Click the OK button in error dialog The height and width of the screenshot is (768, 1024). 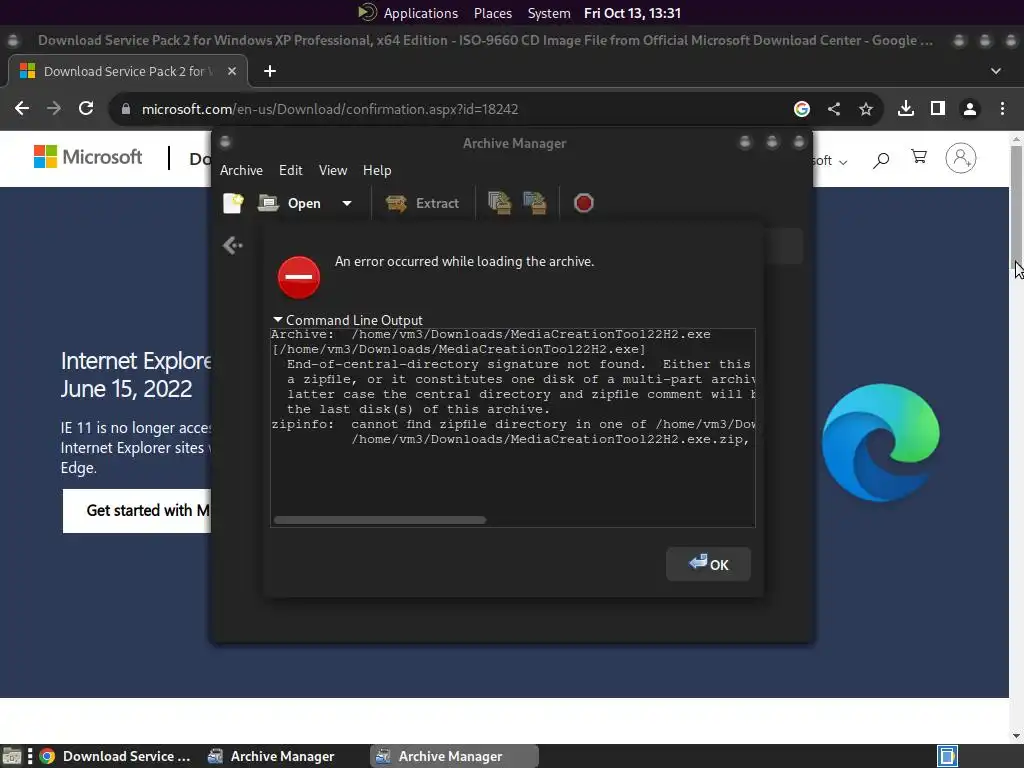(x=708, y=564)
